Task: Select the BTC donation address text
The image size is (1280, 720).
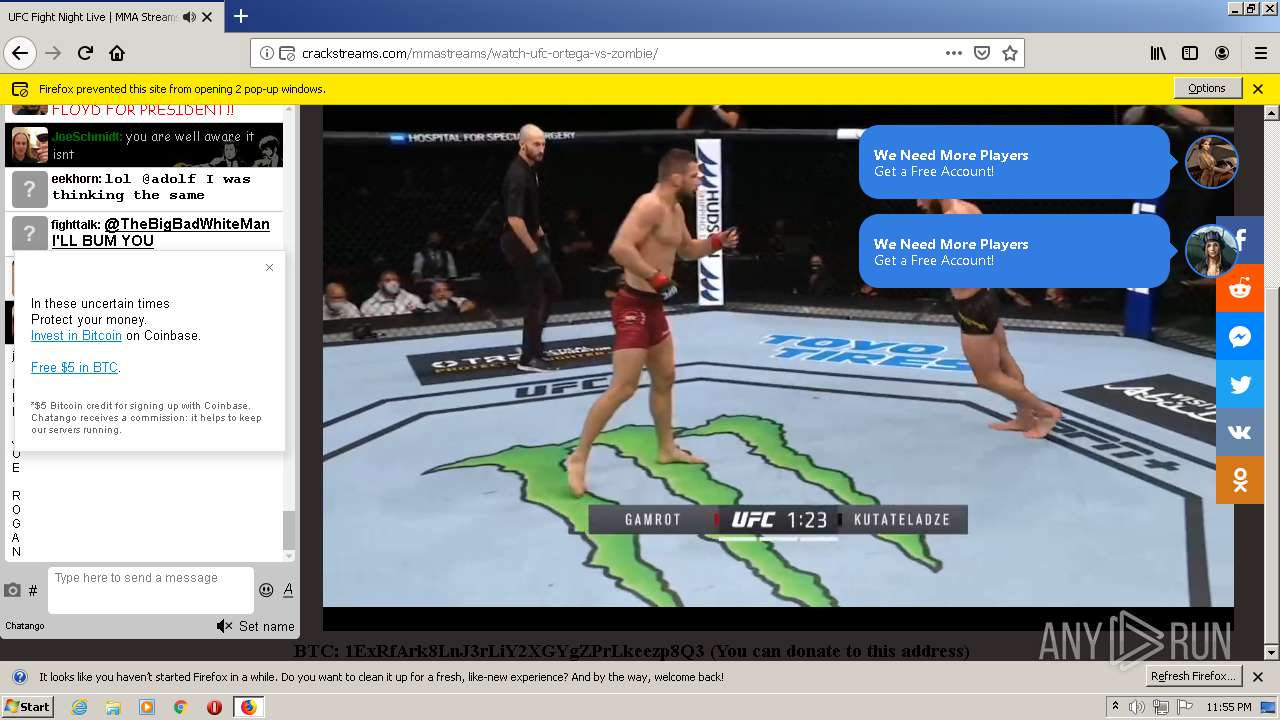Action: tap(525, 651)
